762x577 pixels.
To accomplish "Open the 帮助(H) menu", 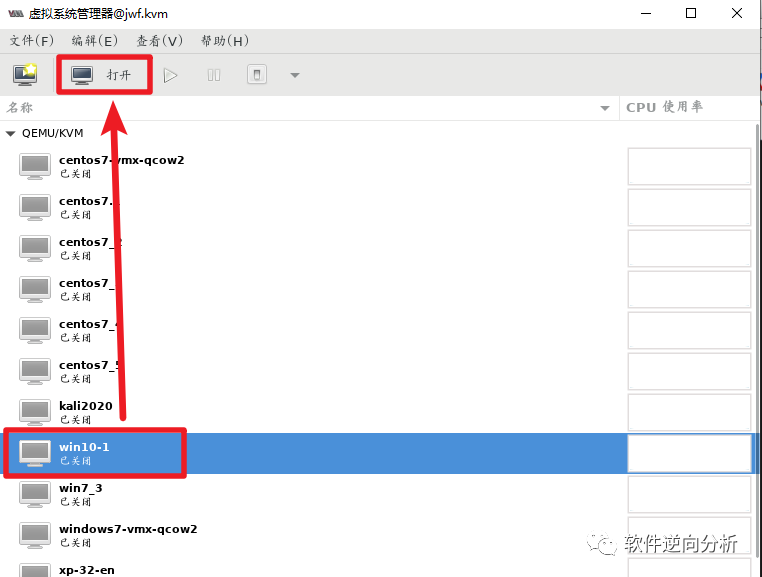I will click(225, 41).
